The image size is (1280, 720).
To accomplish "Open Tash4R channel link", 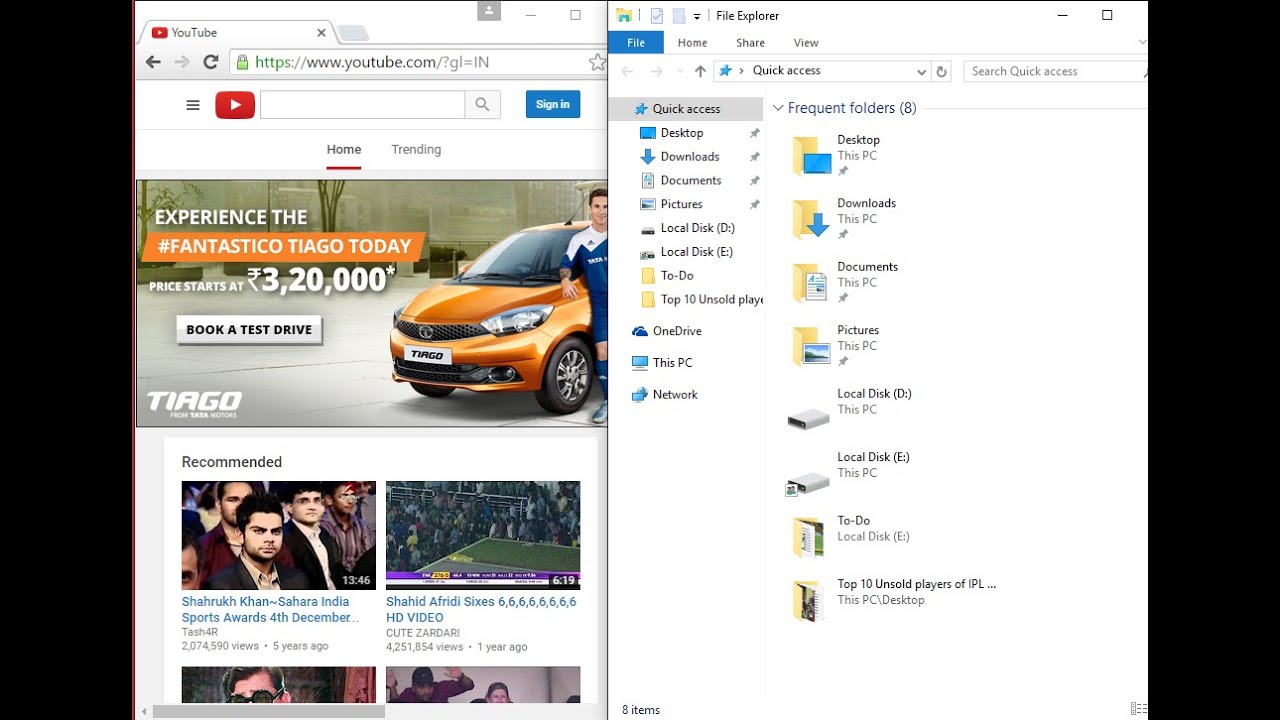I will (200, 632).
